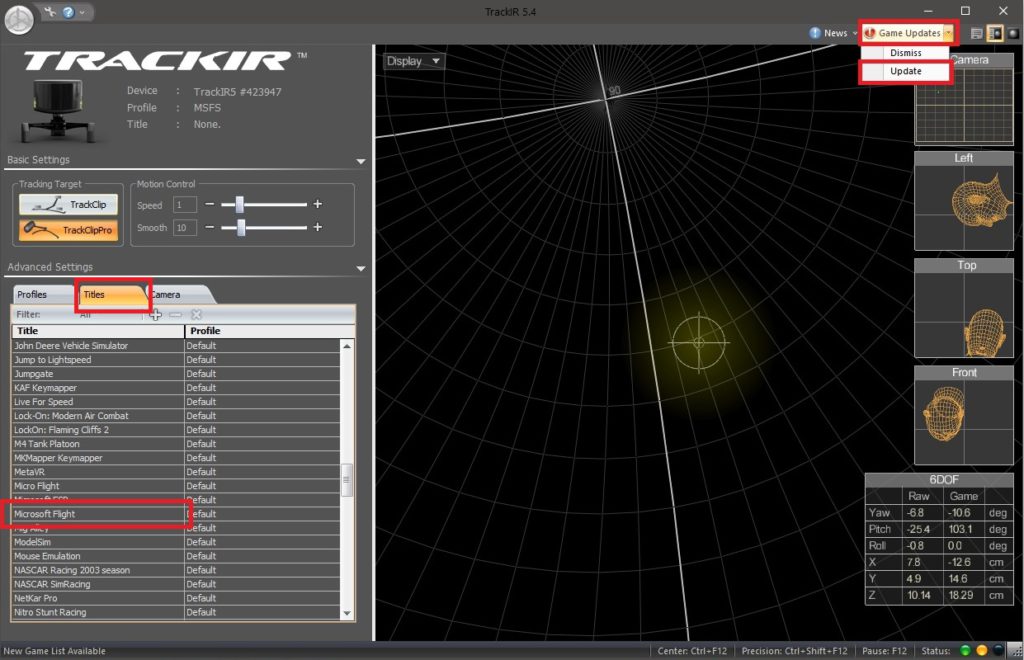This screenshot has width=1024, height=660.
Task: Increase Smooth with the plus button
Action: [x=318, y=227]
